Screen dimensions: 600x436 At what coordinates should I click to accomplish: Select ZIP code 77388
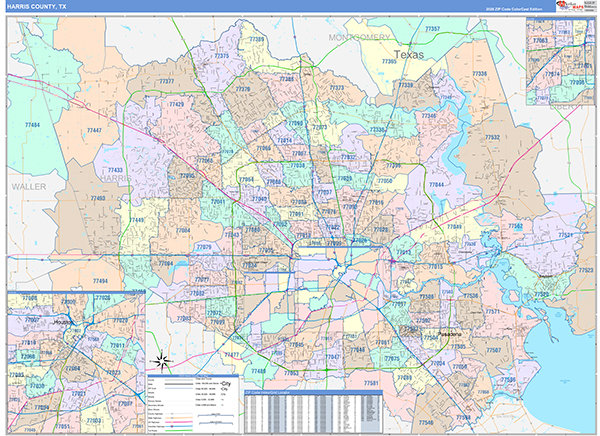[287, 79]
